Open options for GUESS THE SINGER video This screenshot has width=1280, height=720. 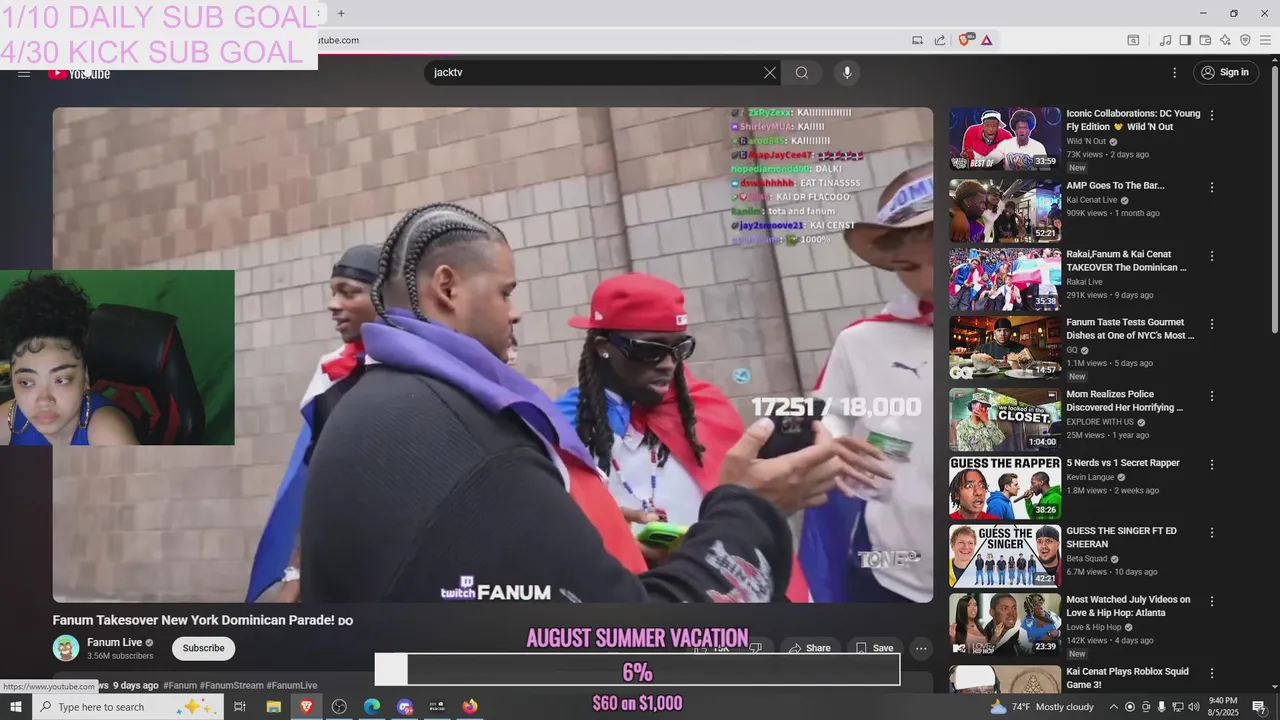tap(1212, 533)
